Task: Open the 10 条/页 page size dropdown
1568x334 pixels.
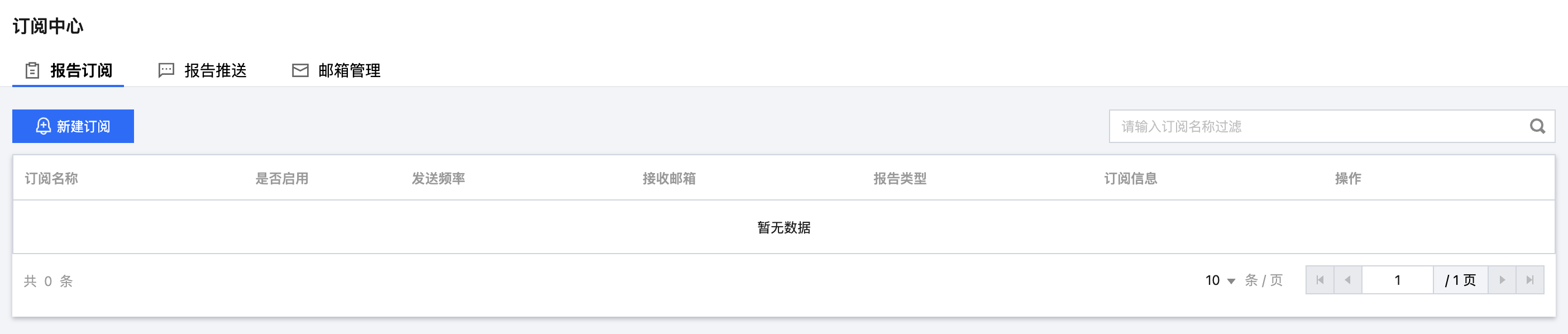Action: 1220,280
